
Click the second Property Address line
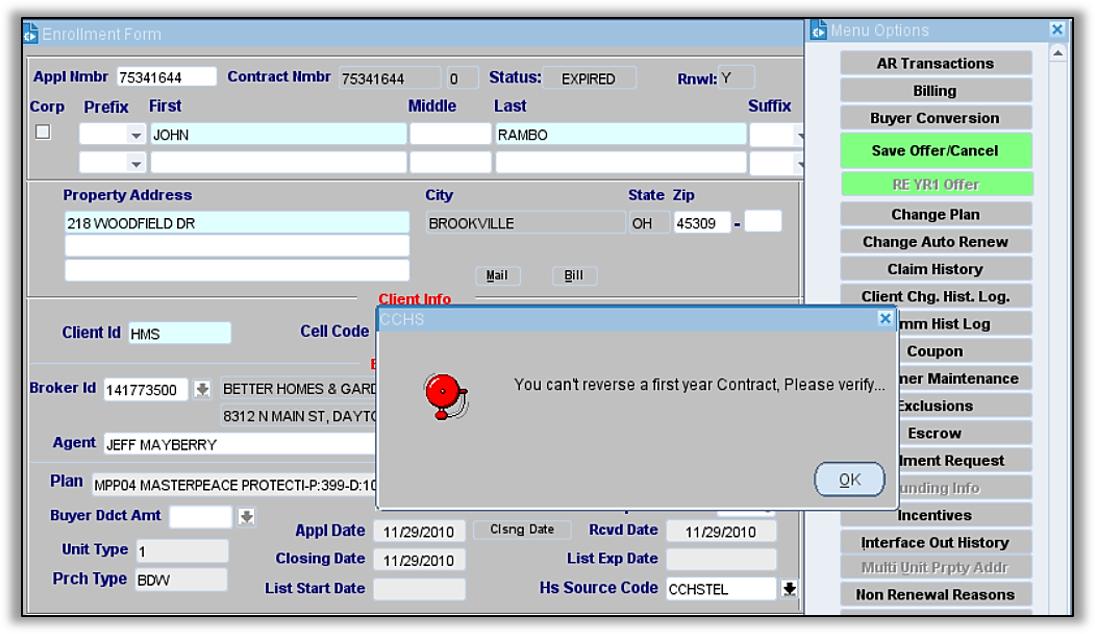pyautogui.click(x=237, y=246)
